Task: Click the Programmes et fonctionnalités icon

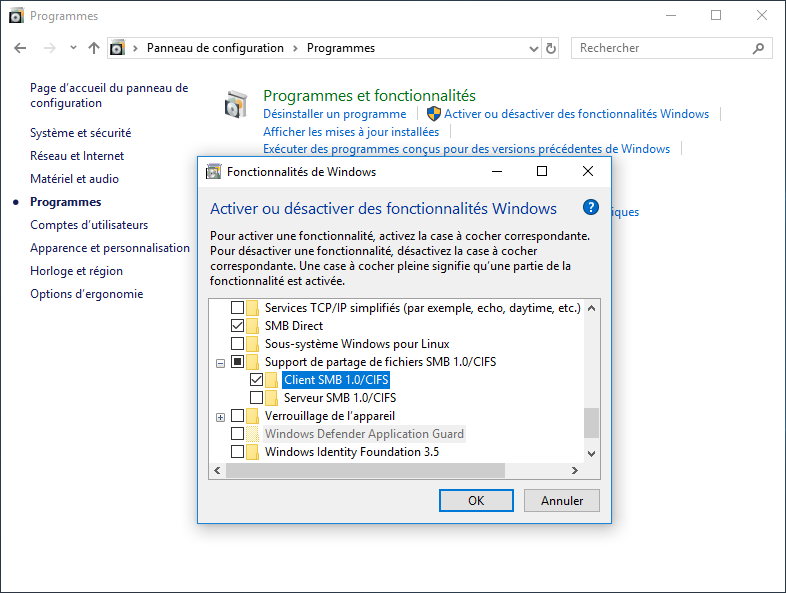Action: [x=236, y=104]
